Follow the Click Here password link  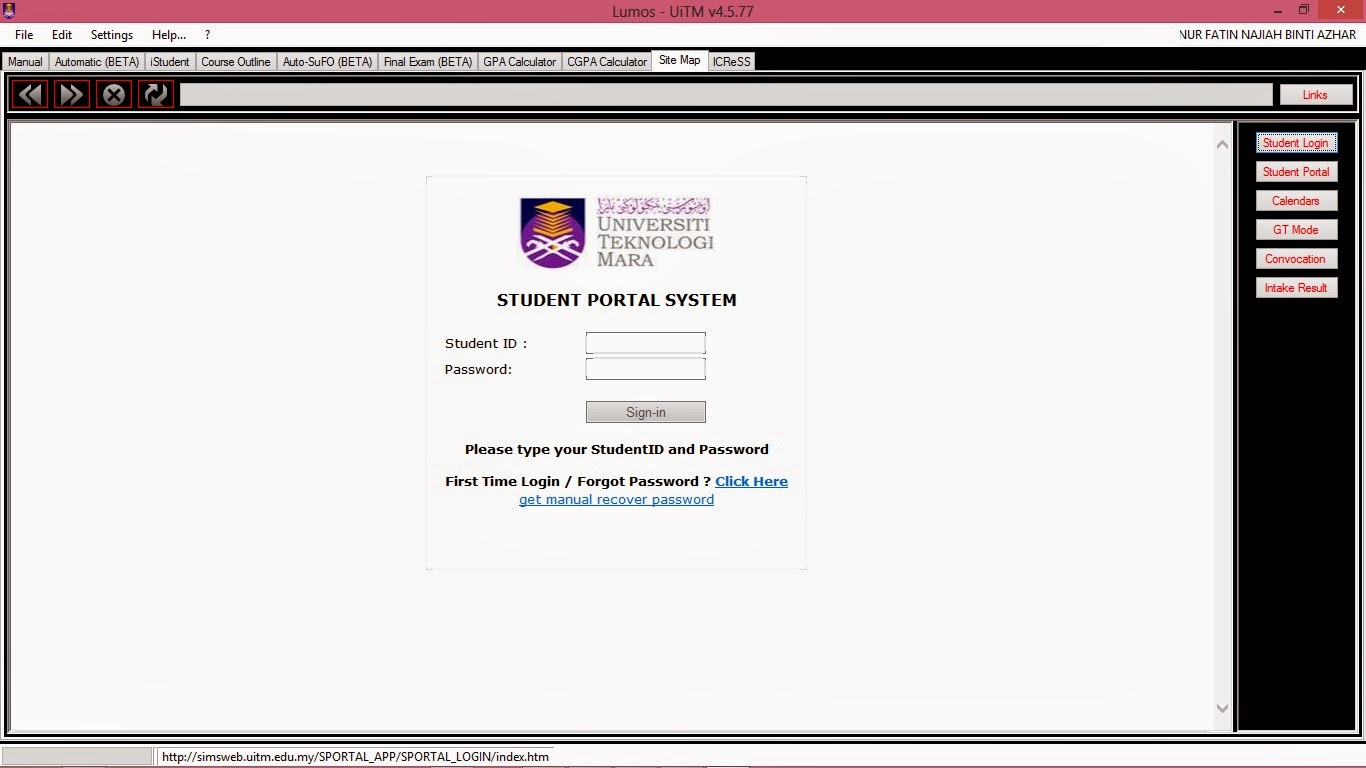pyautogui.click(x=751, y=481)
